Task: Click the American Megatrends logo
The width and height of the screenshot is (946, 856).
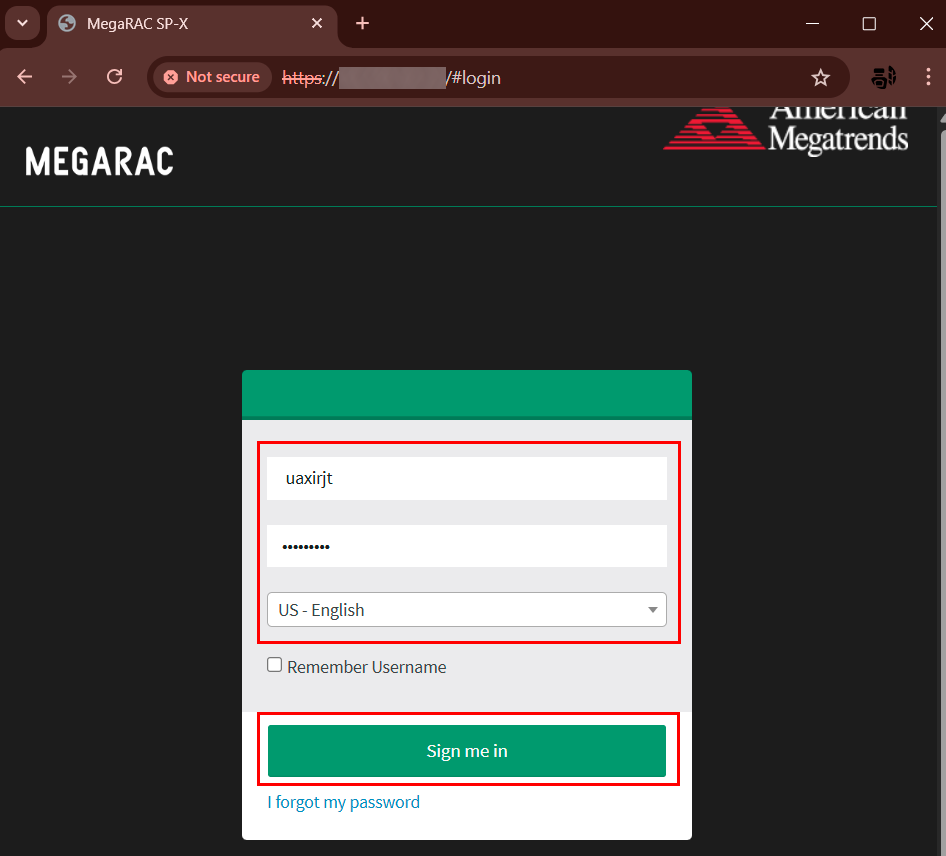Action: tap(786, 130)
